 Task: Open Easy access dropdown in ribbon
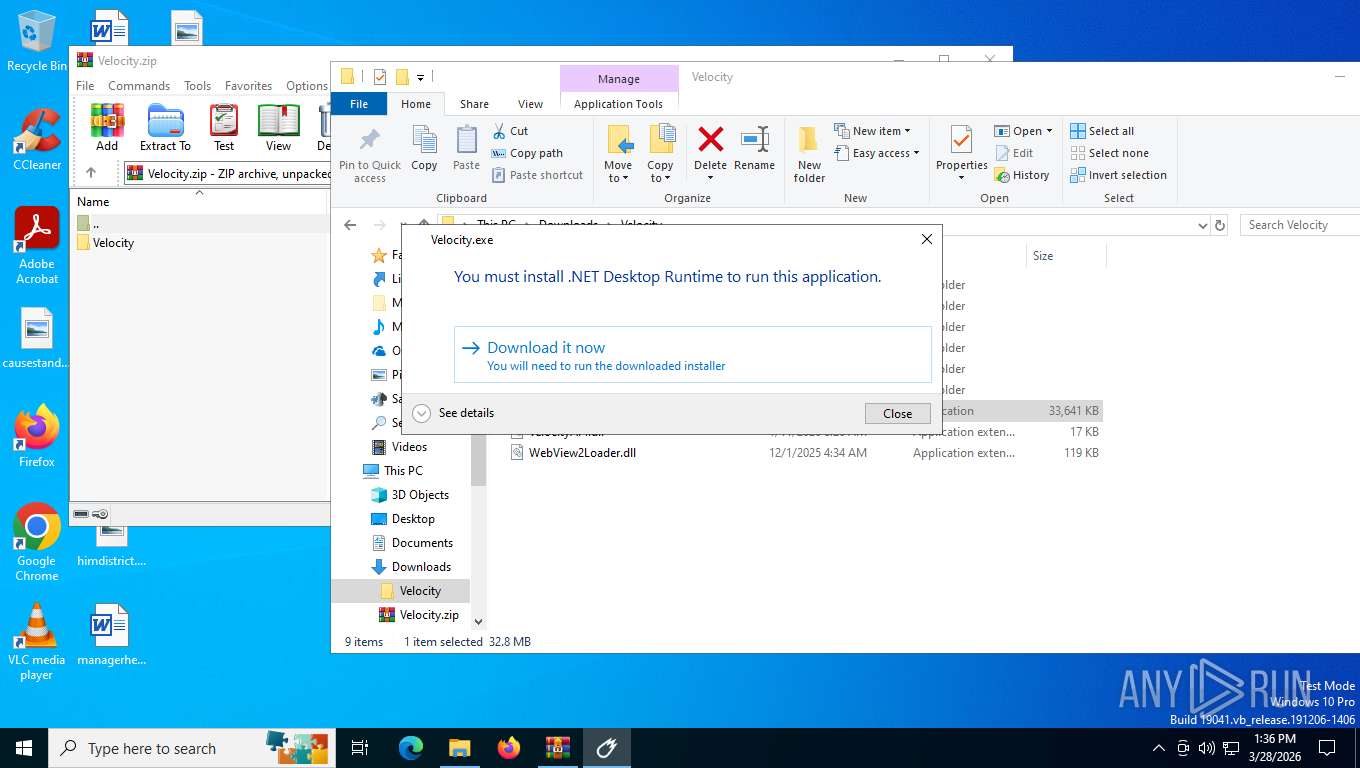[x=876, y=153]
